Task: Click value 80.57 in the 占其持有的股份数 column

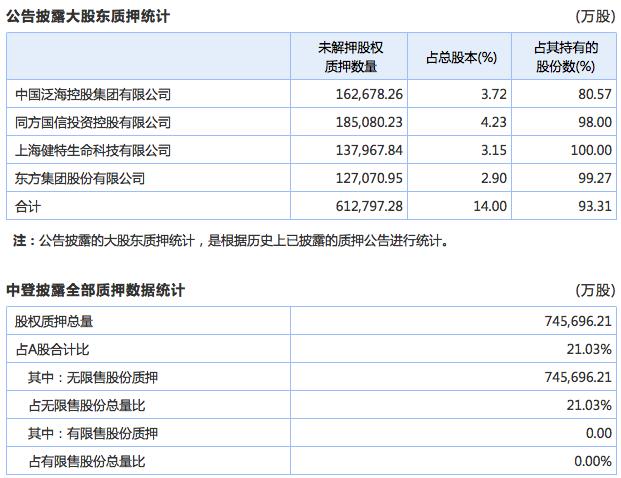Action: click(595, 94)
